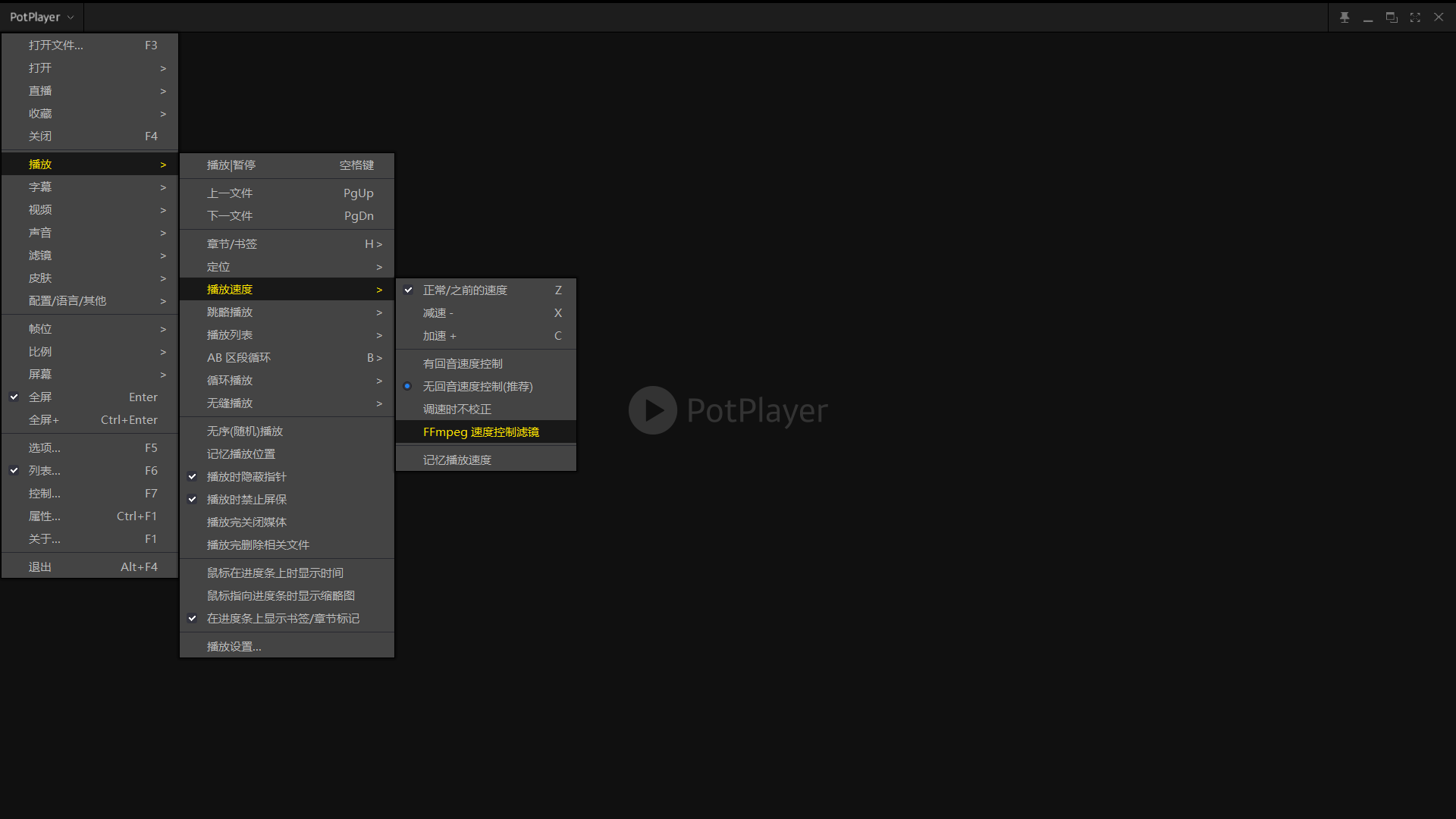Expand the 跳略播放 submenu
This screenshot has width=1456, height=819.
(x=287, y=312)
